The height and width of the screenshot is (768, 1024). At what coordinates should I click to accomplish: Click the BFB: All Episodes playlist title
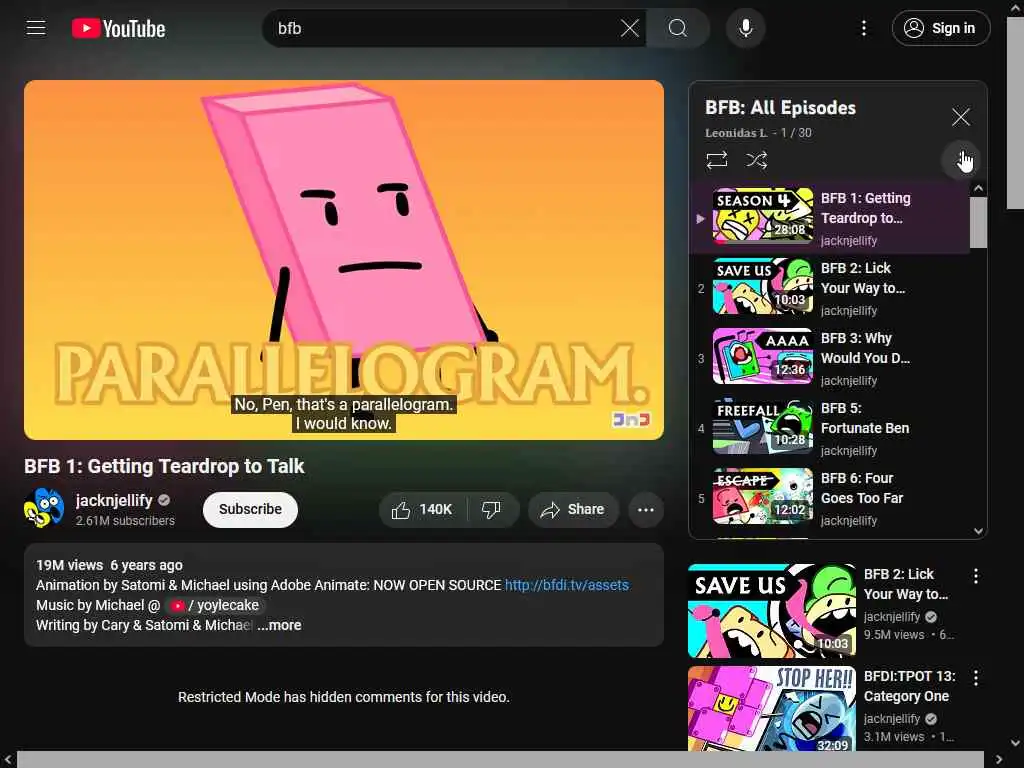click(x=780, y=108)
